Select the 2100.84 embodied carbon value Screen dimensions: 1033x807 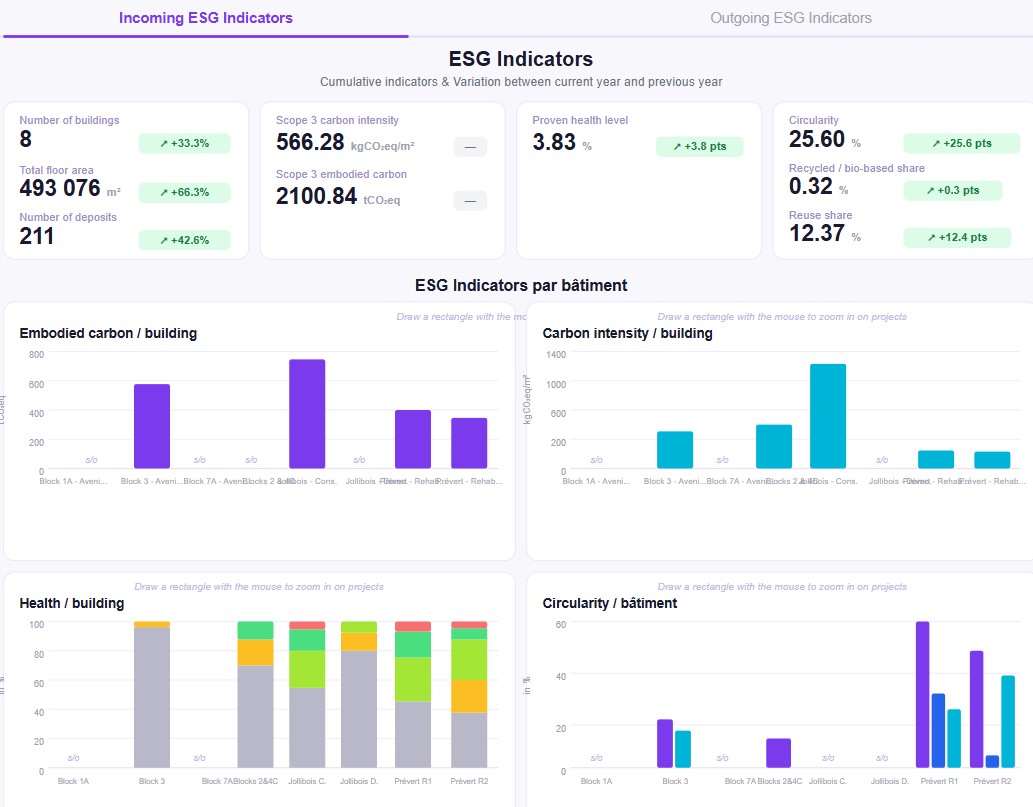[x=316, y=196]
